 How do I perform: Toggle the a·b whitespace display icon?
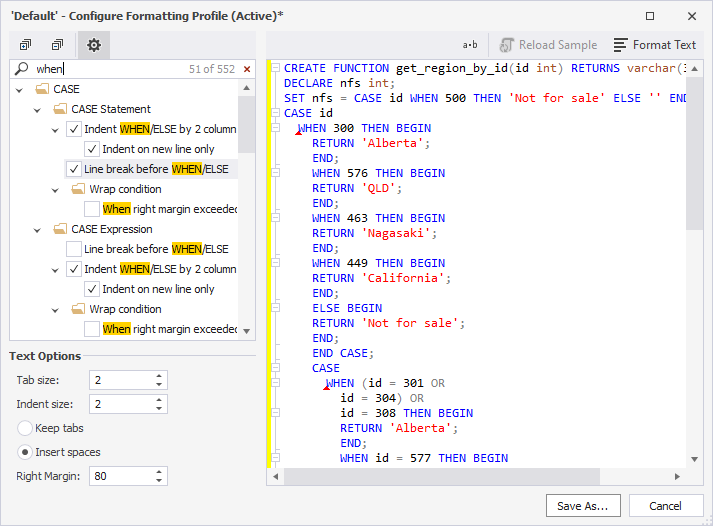coord(470,45)
